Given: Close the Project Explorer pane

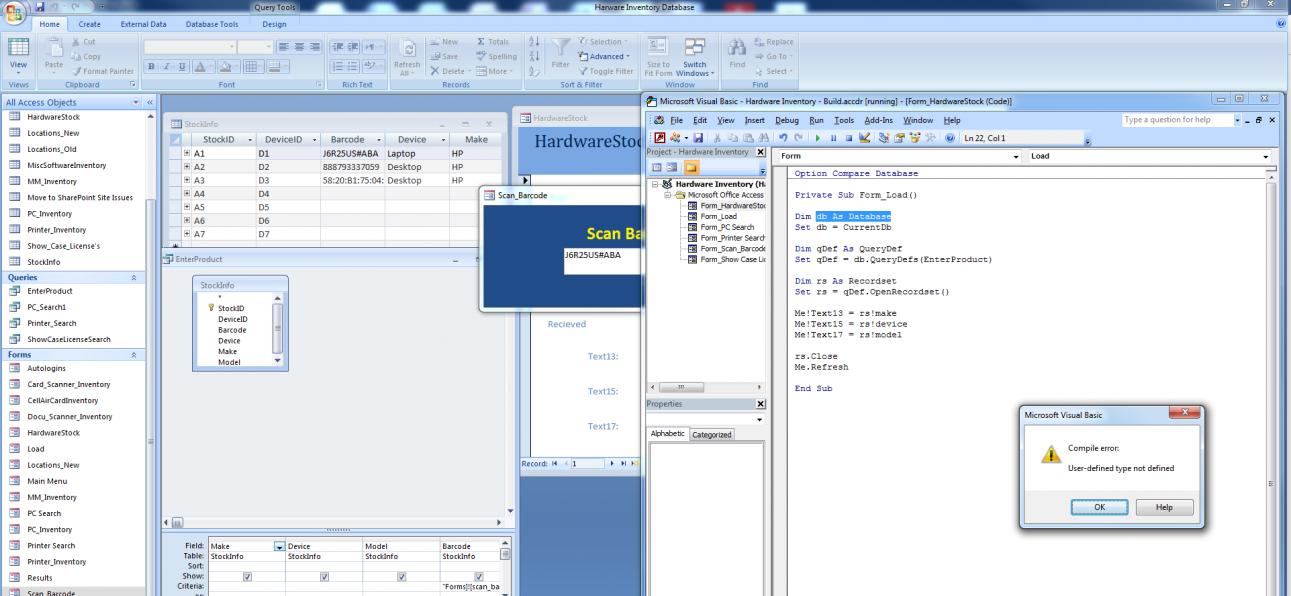Looking at the screenshot, I should point(760,152).
